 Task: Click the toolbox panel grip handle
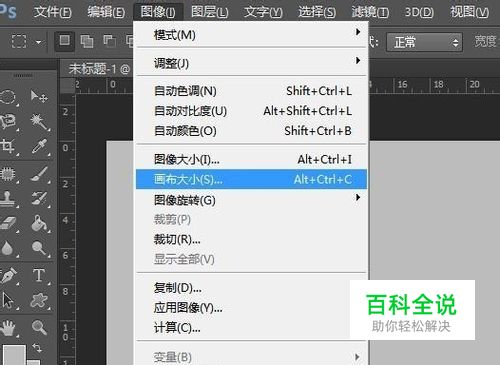coord(23,76)
